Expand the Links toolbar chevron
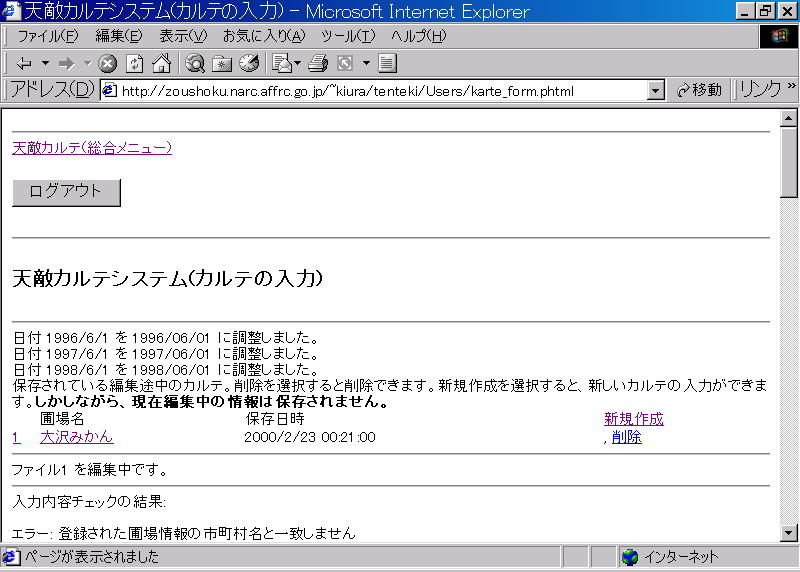The image size is (800, 572). click(792, 89)
